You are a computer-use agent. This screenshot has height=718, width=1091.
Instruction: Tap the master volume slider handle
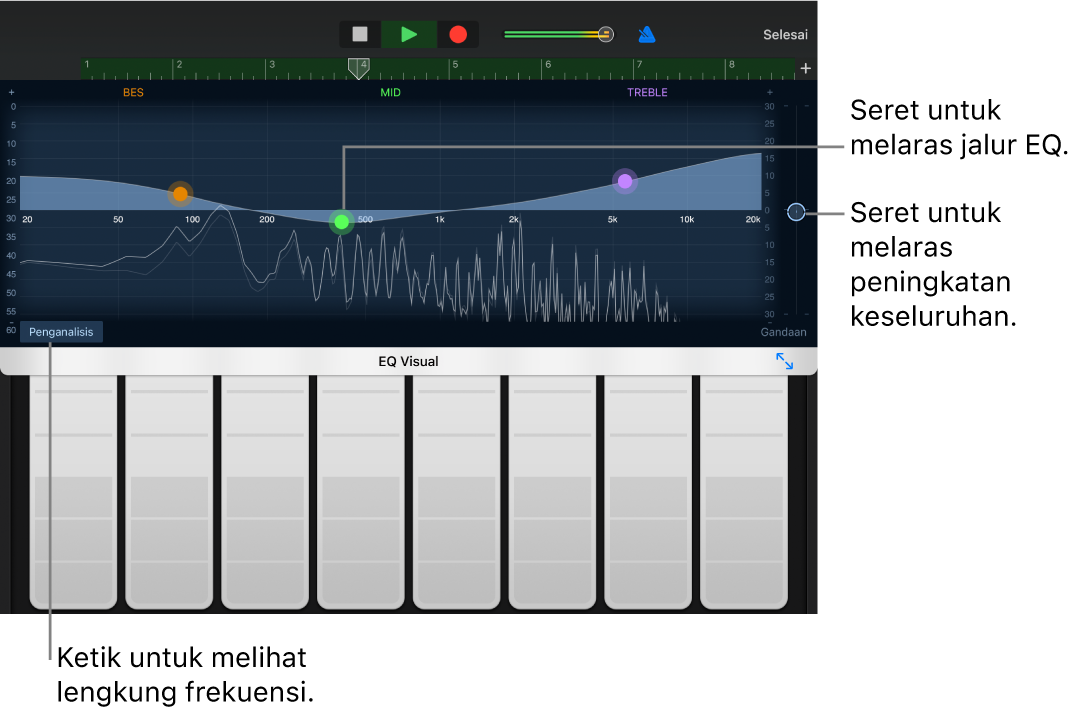click(x=606, y=33)
